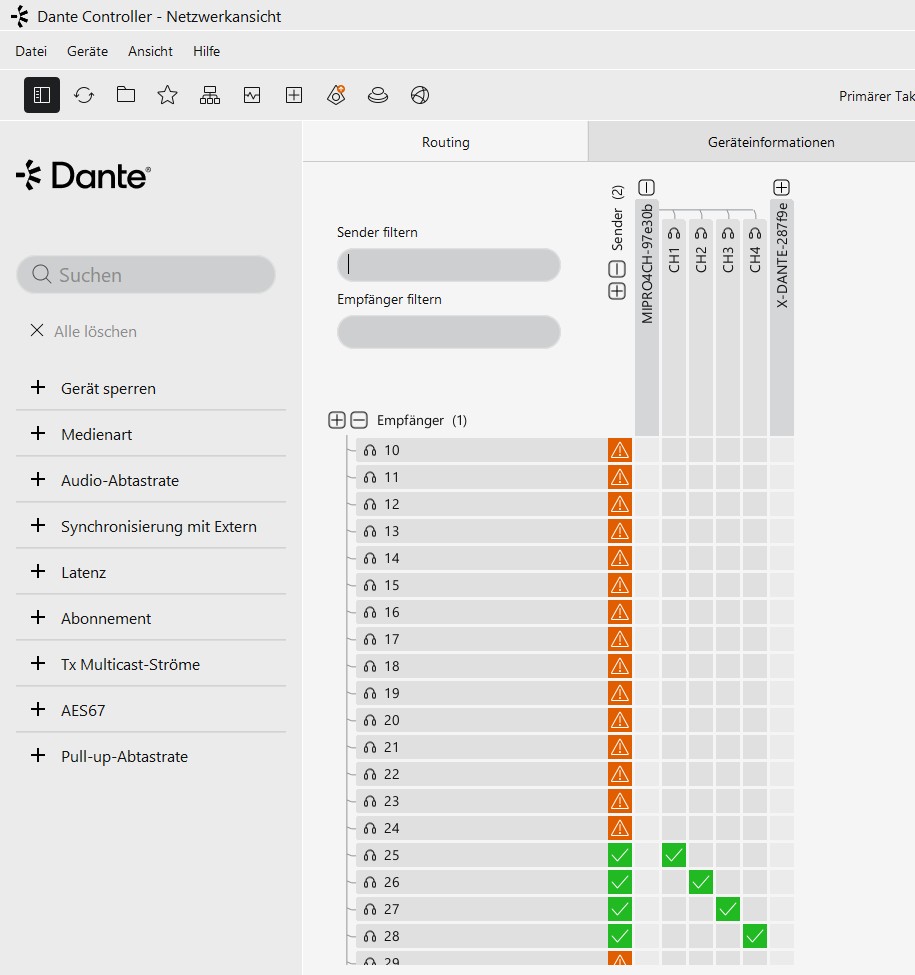Click the star favorites toolbar icon
915x975 pixels.
[x=167, y=95]
